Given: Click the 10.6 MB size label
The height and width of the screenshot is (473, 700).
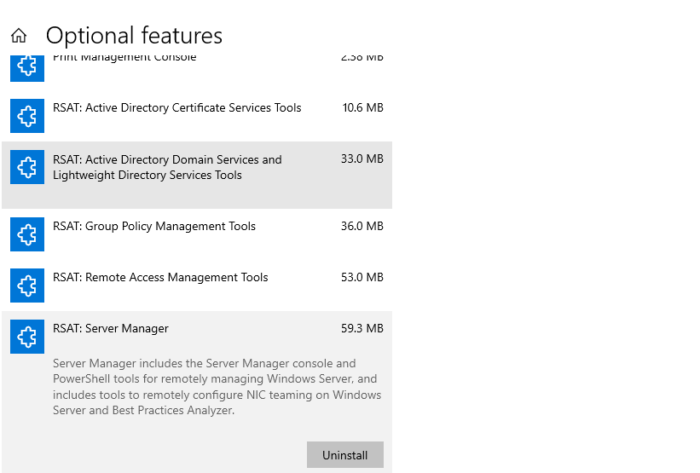Looking at the screenshot, I should (362, 108).
